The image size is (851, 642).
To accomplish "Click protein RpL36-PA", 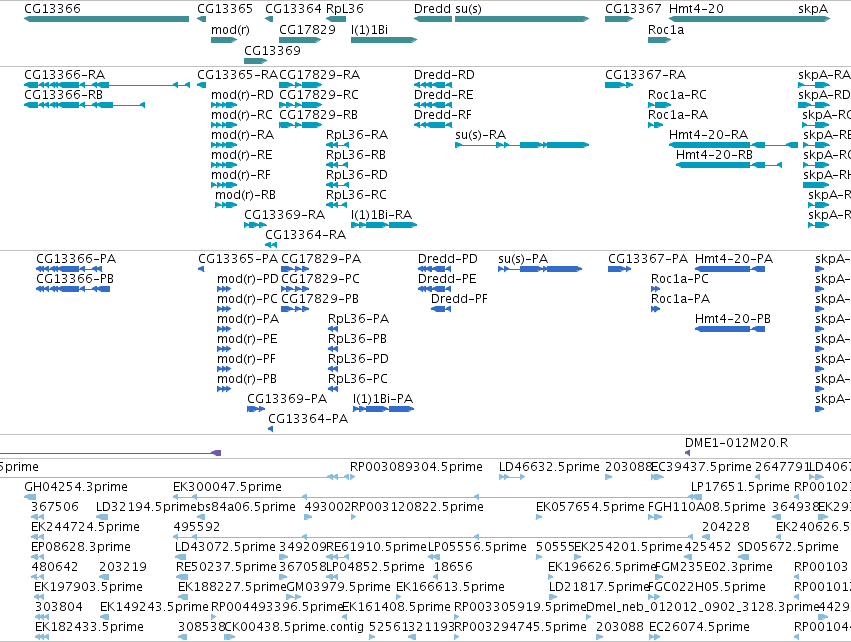I will 333,329.
